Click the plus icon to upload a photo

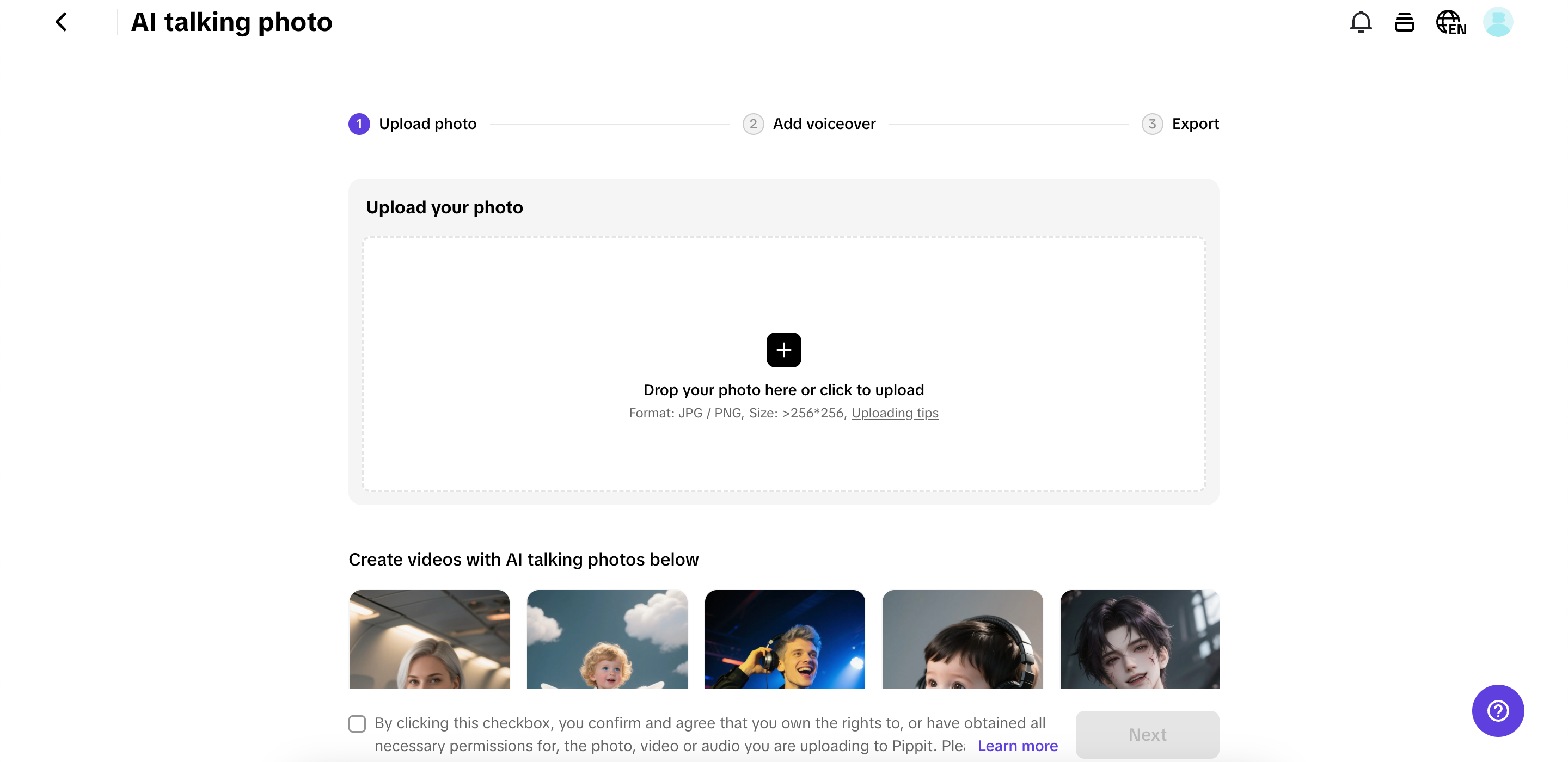pos(783,349)
